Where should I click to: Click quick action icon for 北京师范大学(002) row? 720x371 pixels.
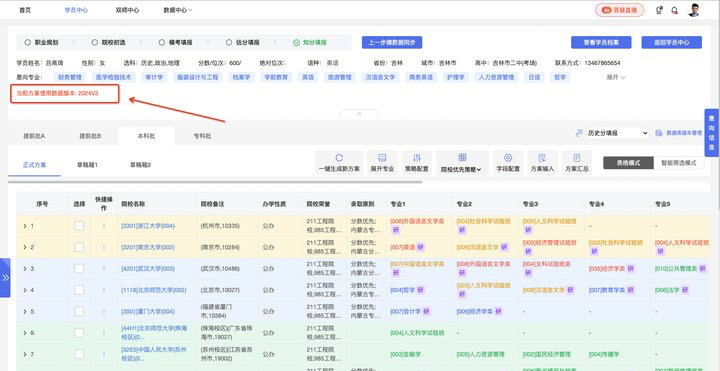[103, 290]
